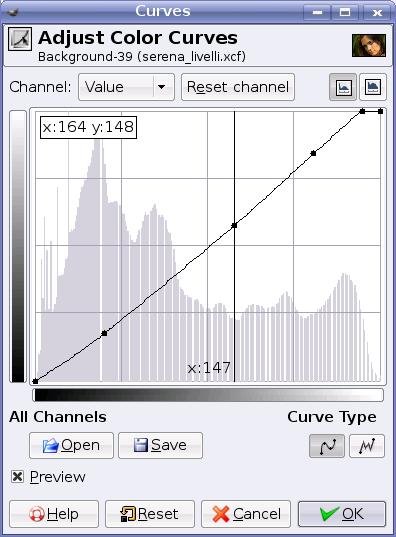This screenshot has width=396, height=537.
Task: Switch histogram to linear scale
Action: 343,87
